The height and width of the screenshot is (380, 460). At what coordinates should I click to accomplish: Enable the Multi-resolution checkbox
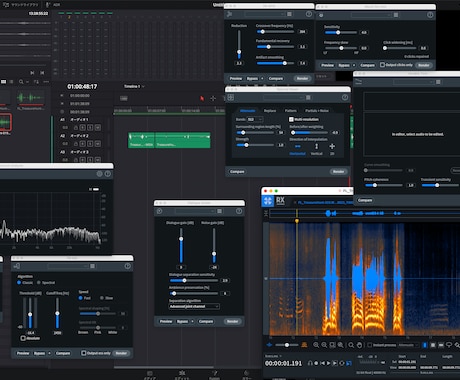(291, 119)
